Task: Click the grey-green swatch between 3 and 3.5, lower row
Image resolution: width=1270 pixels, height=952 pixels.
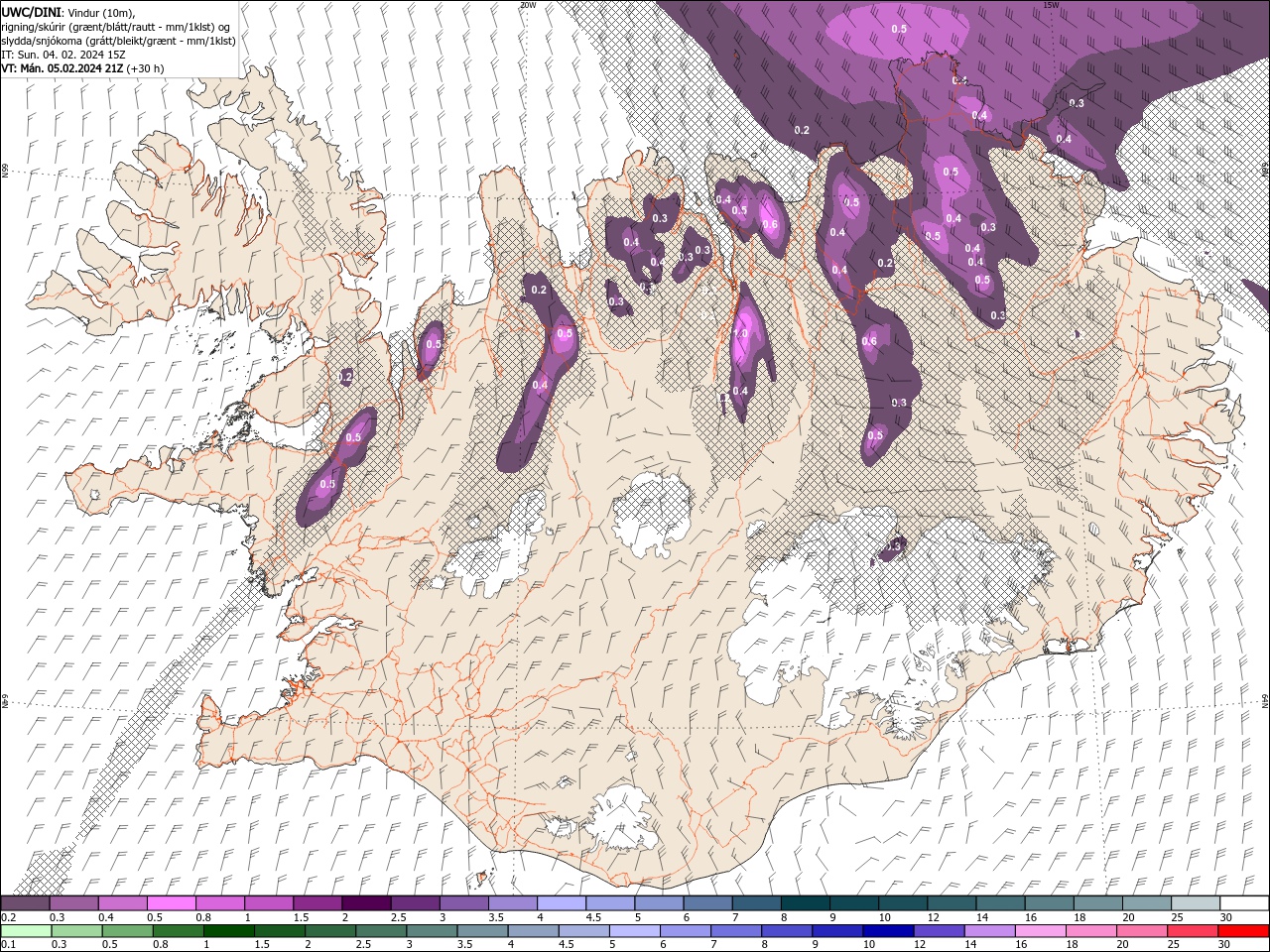Action: 432,931
